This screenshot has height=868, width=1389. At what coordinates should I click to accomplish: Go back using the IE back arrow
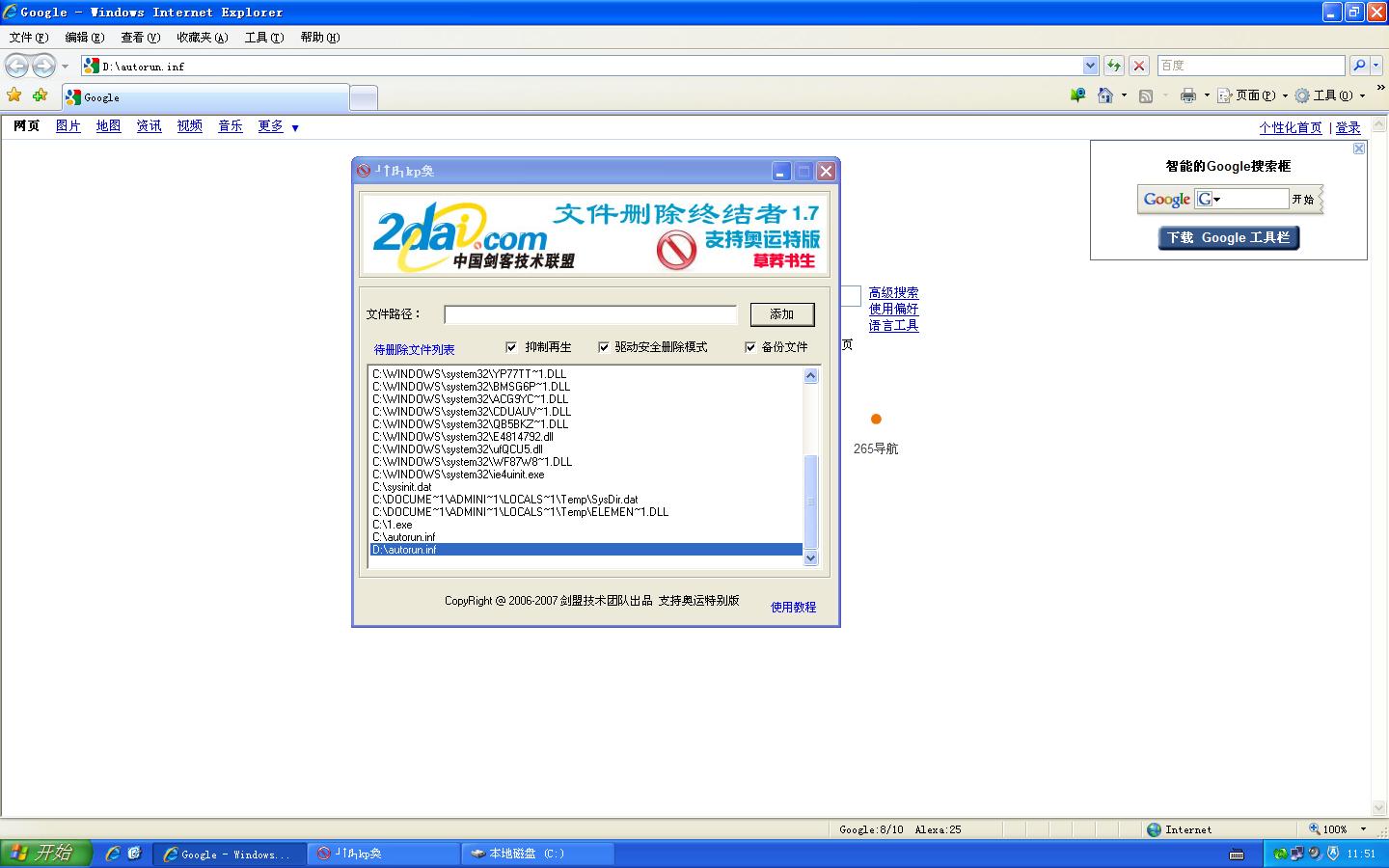point(16,66)
